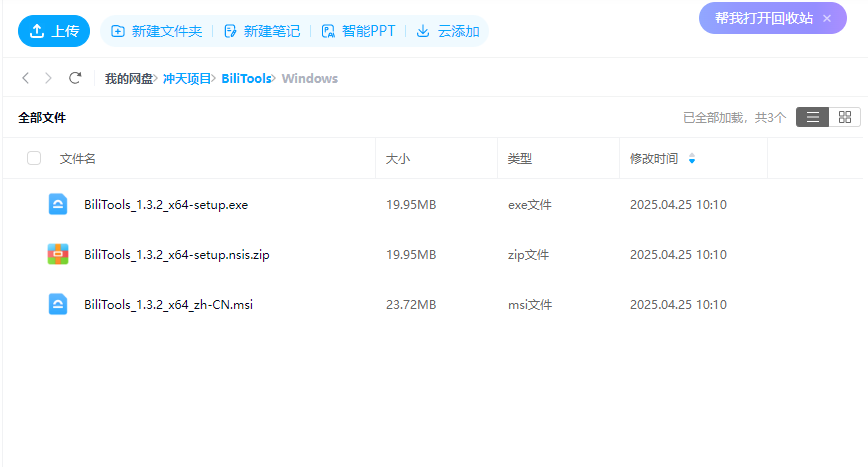Select file BiliTools_1.3.2_x64-setup.nsis.zip

pyautogui.click(x=177, y=255)
